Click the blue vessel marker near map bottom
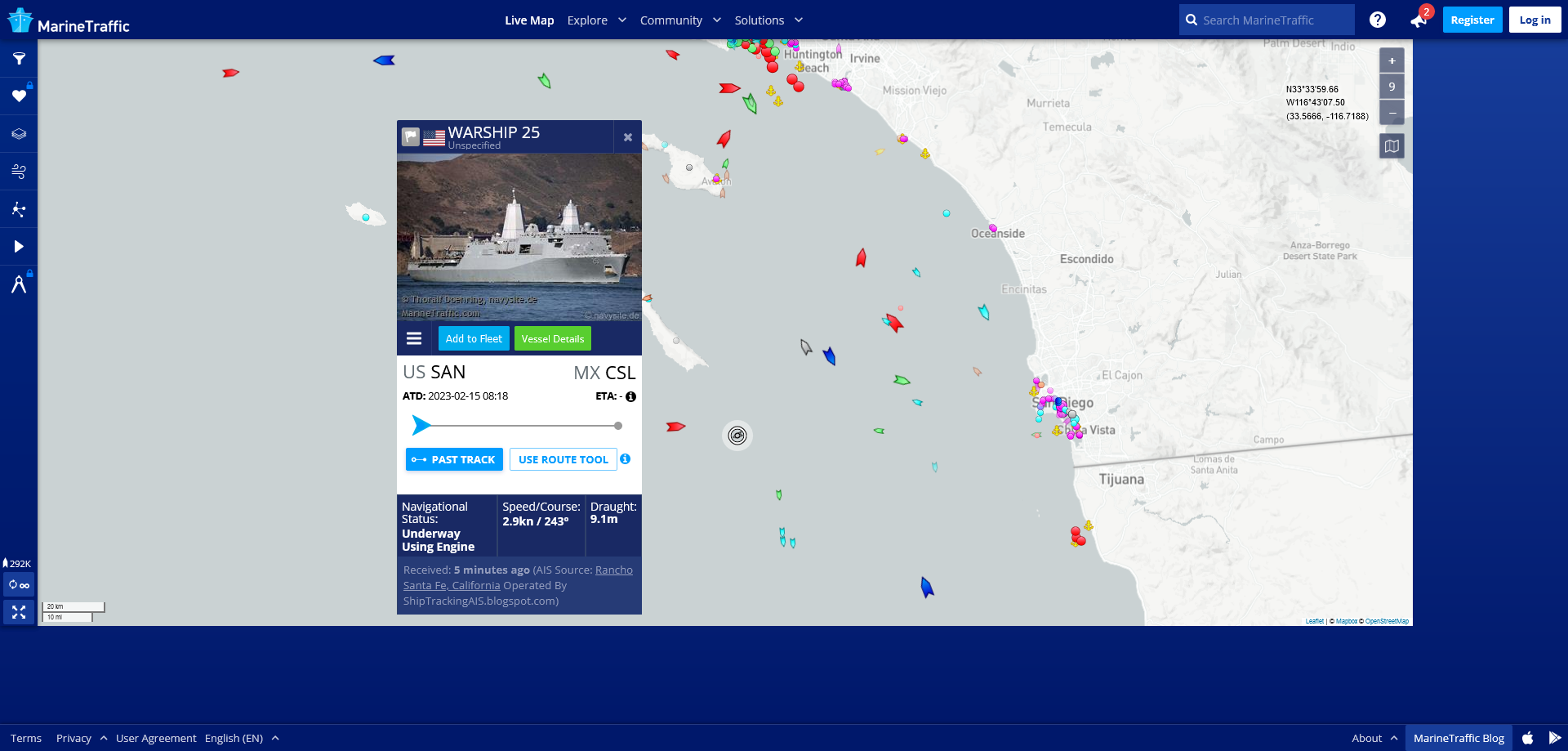1568x751 pixels. [927, 587]
